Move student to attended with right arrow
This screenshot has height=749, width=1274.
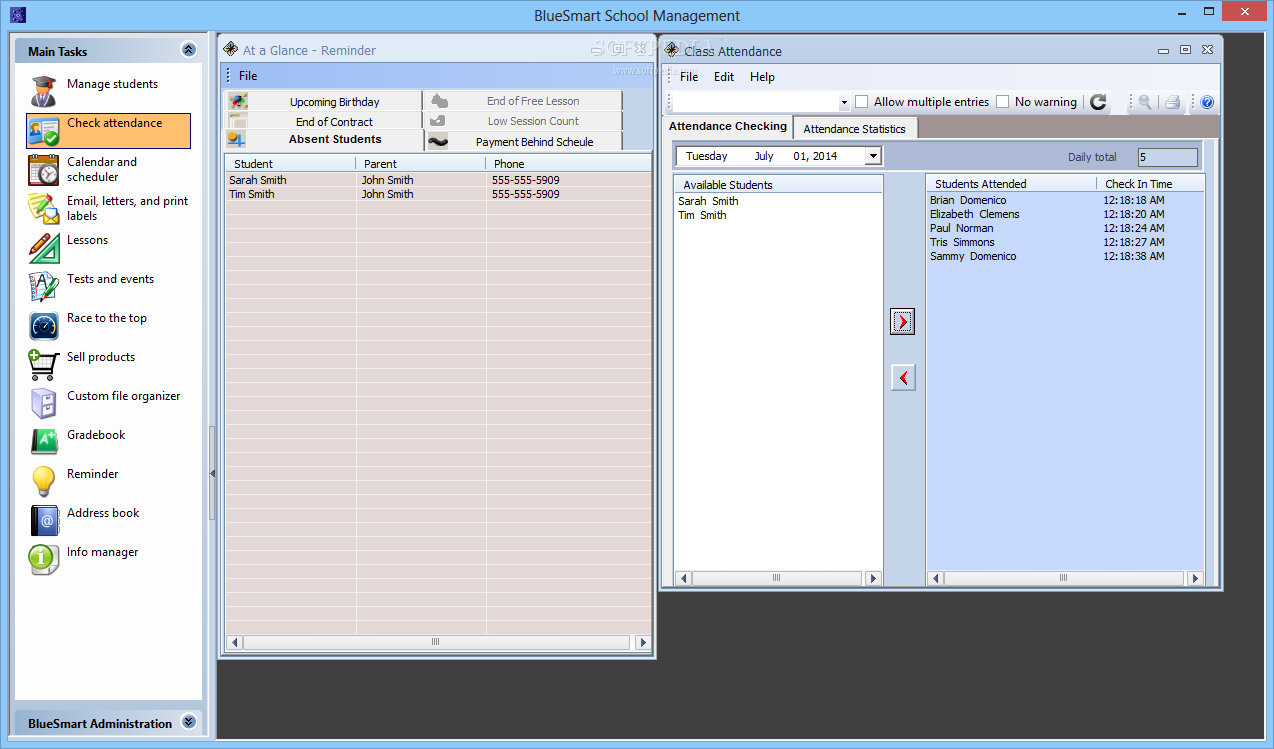[x=903, y=322]
